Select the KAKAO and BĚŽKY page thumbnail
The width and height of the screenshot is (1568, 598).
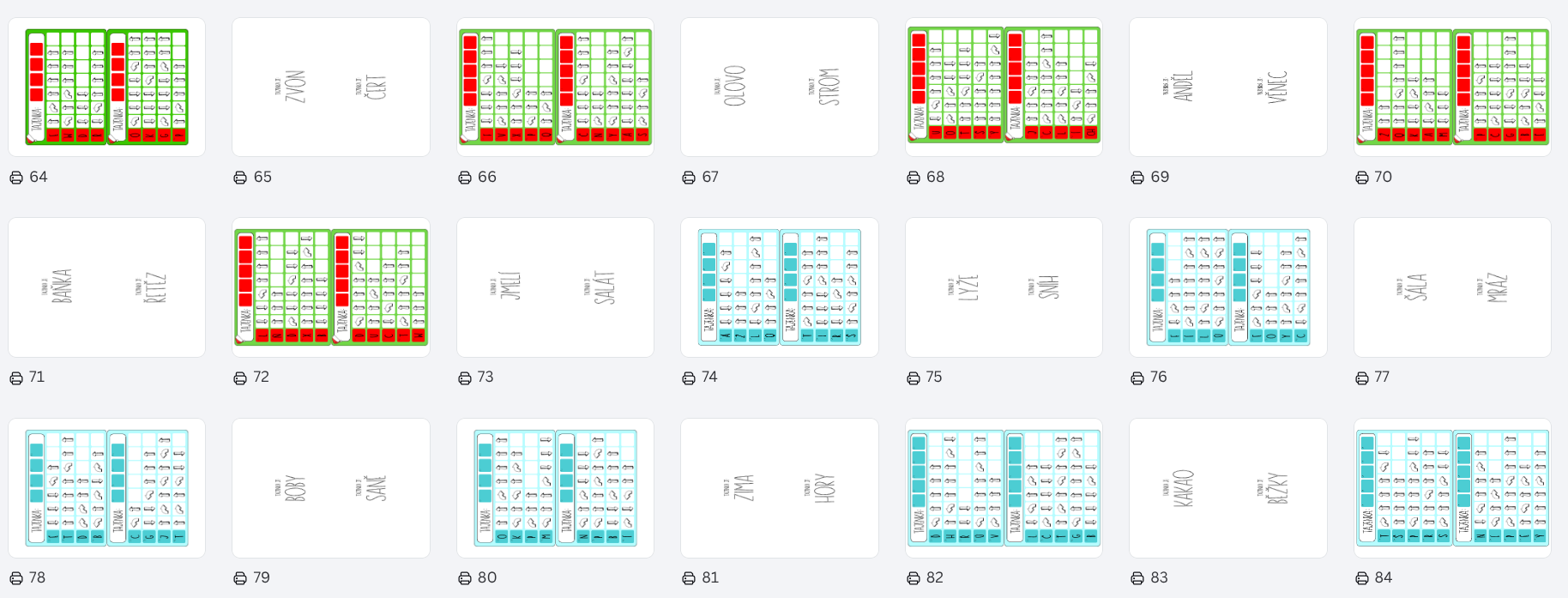click(1227, 487)
